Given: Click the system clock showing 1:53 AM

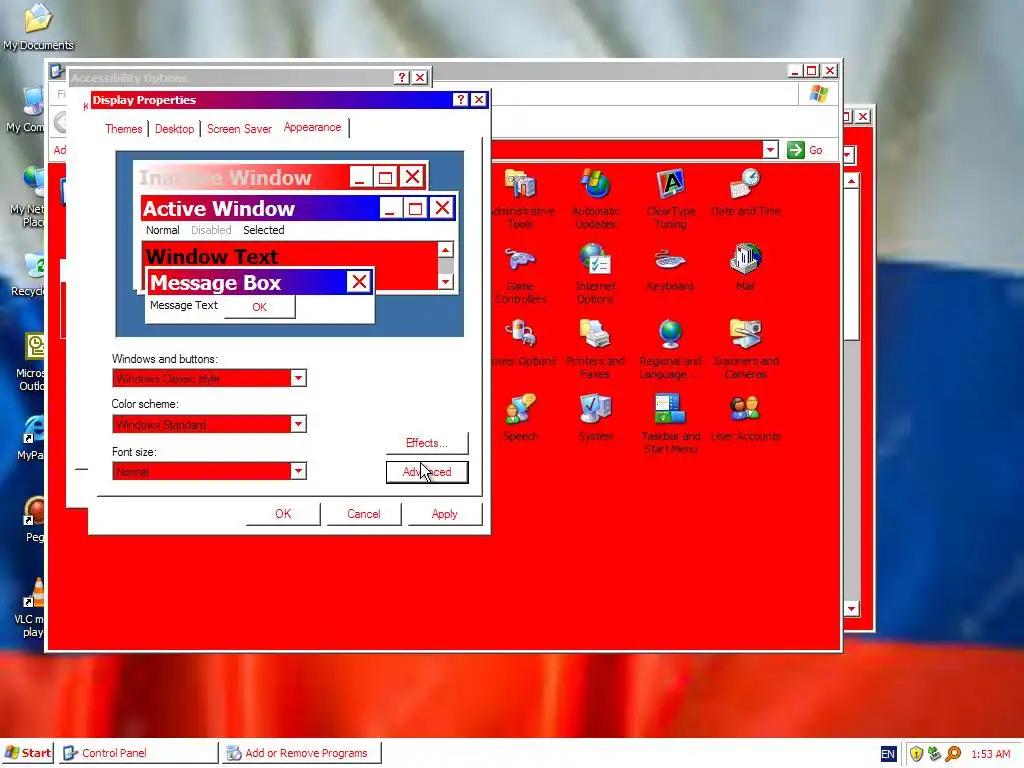Looking at the screenshot, I should [x=991, y=754].
